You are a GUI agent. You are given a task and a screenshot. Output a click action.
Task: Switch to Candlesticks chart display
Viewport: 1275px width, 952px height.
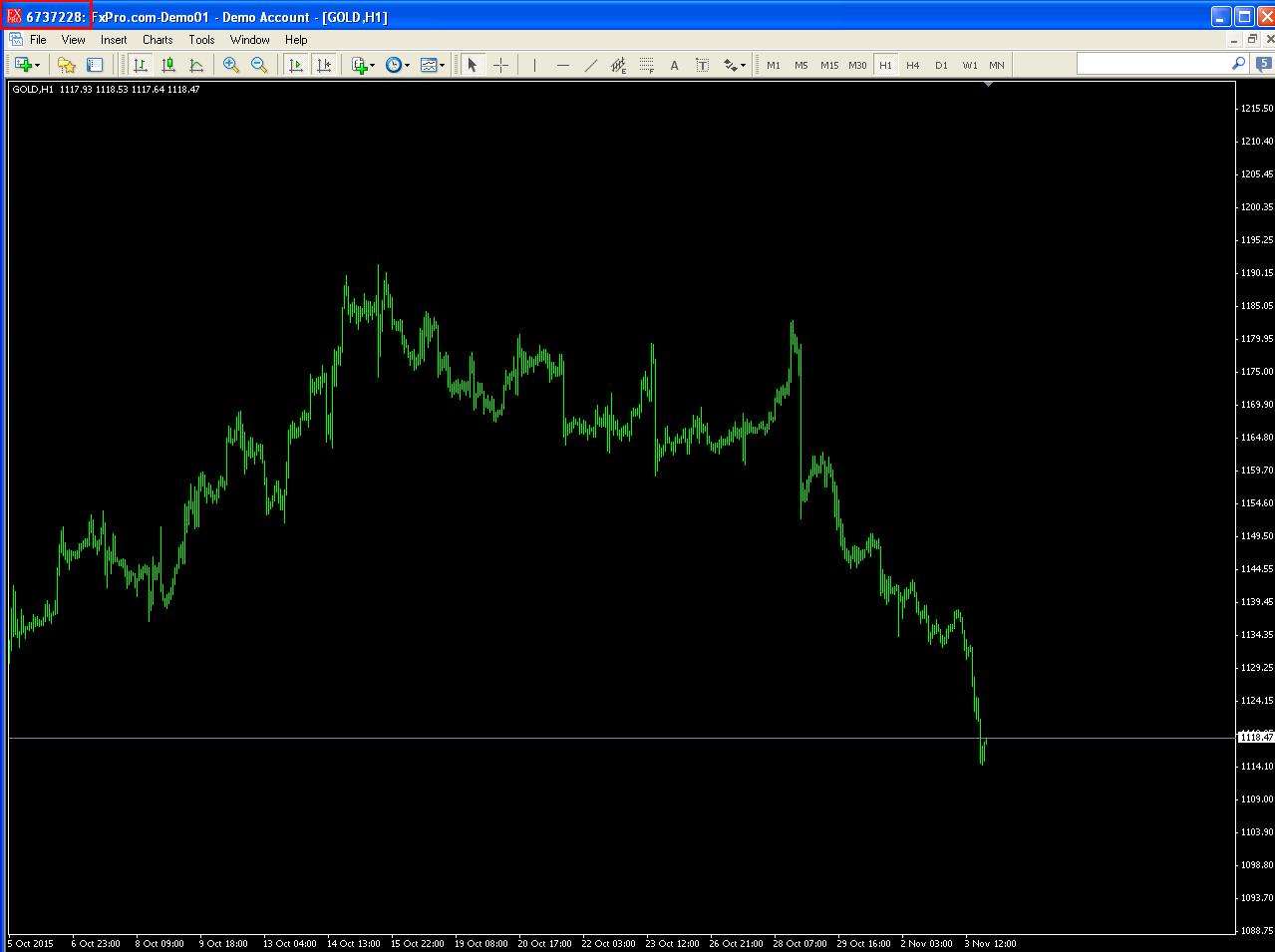(x=168, y=65)
